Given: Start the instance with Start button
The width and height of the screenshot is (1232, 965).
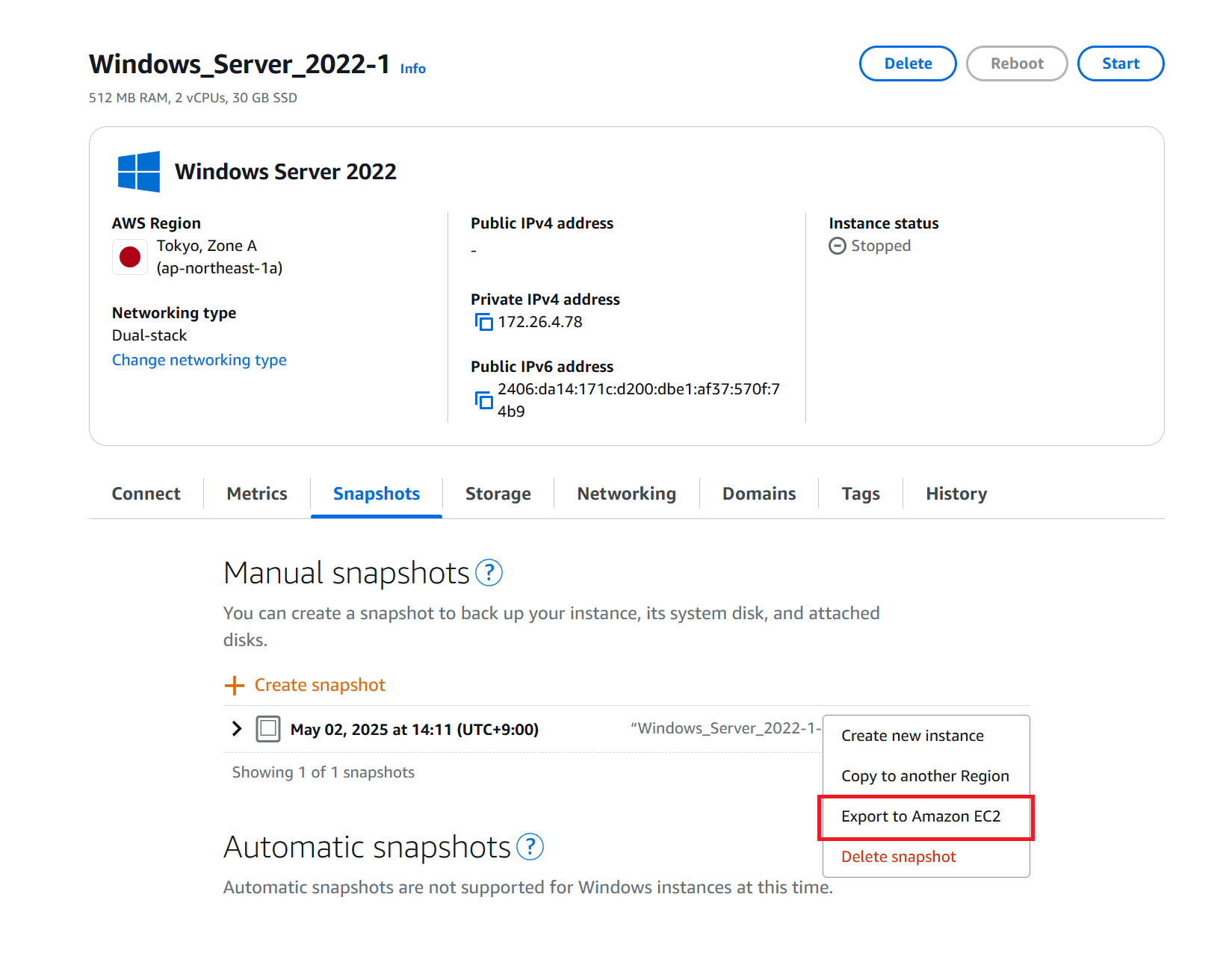Looking at the screenshot, I should [x=1121, y=63].
